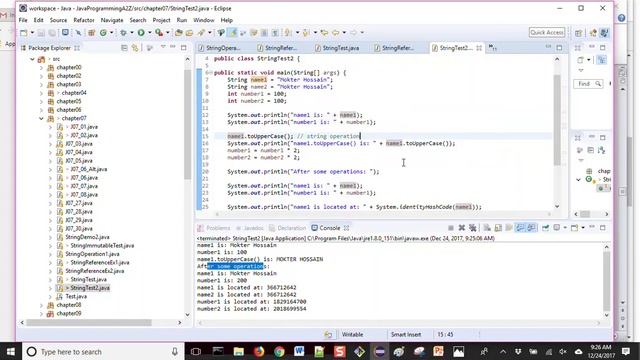Image resolution: width=640 pixels, height=360 pixels.
Task: Open Chrome from the taskbar
Action: 279,351
